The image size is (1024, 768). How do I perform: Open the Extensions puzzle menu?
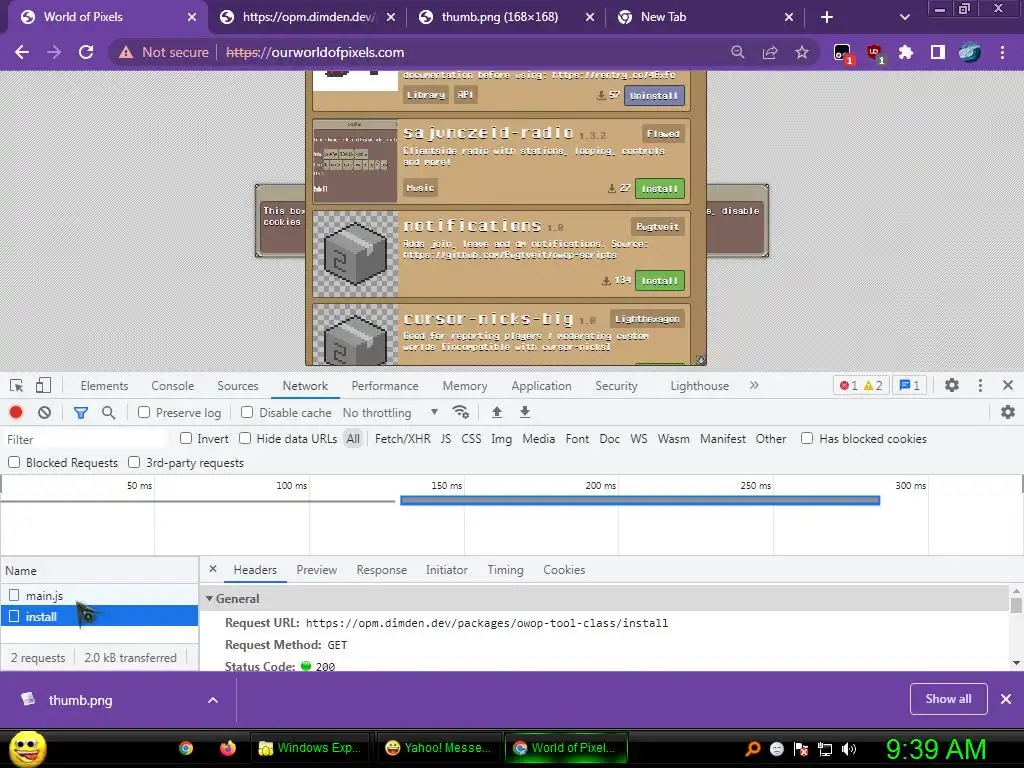906,52
